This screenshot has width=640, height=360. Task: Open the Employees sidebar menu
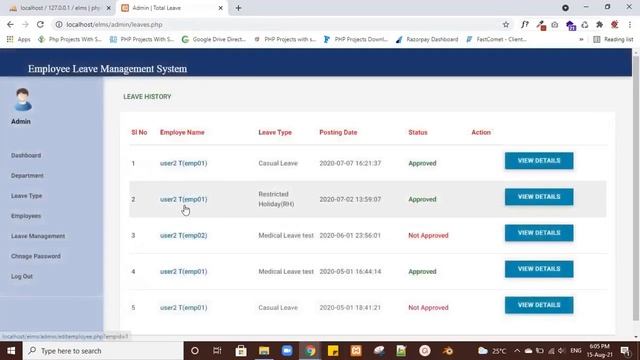click(26, 216)
